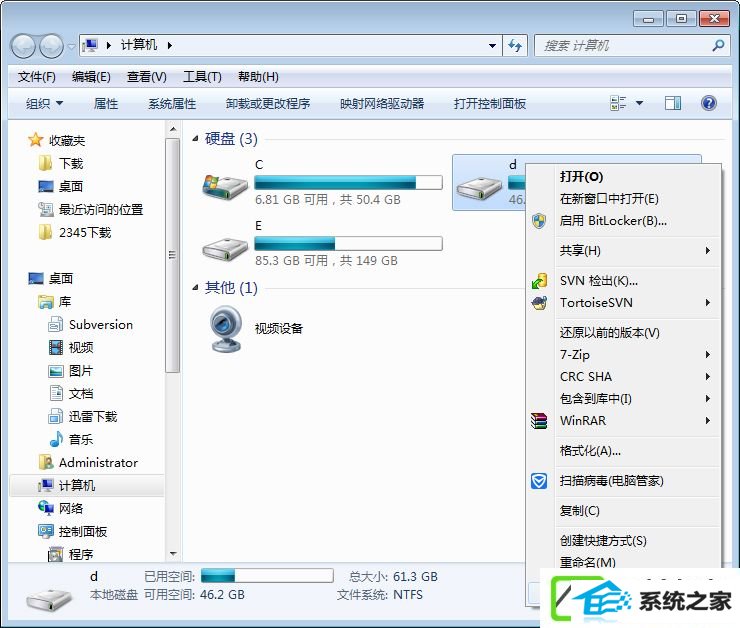The width and height of the screenshot is (740, 628).
Task: Click the 图片 library icon
Action: [56, 371]
